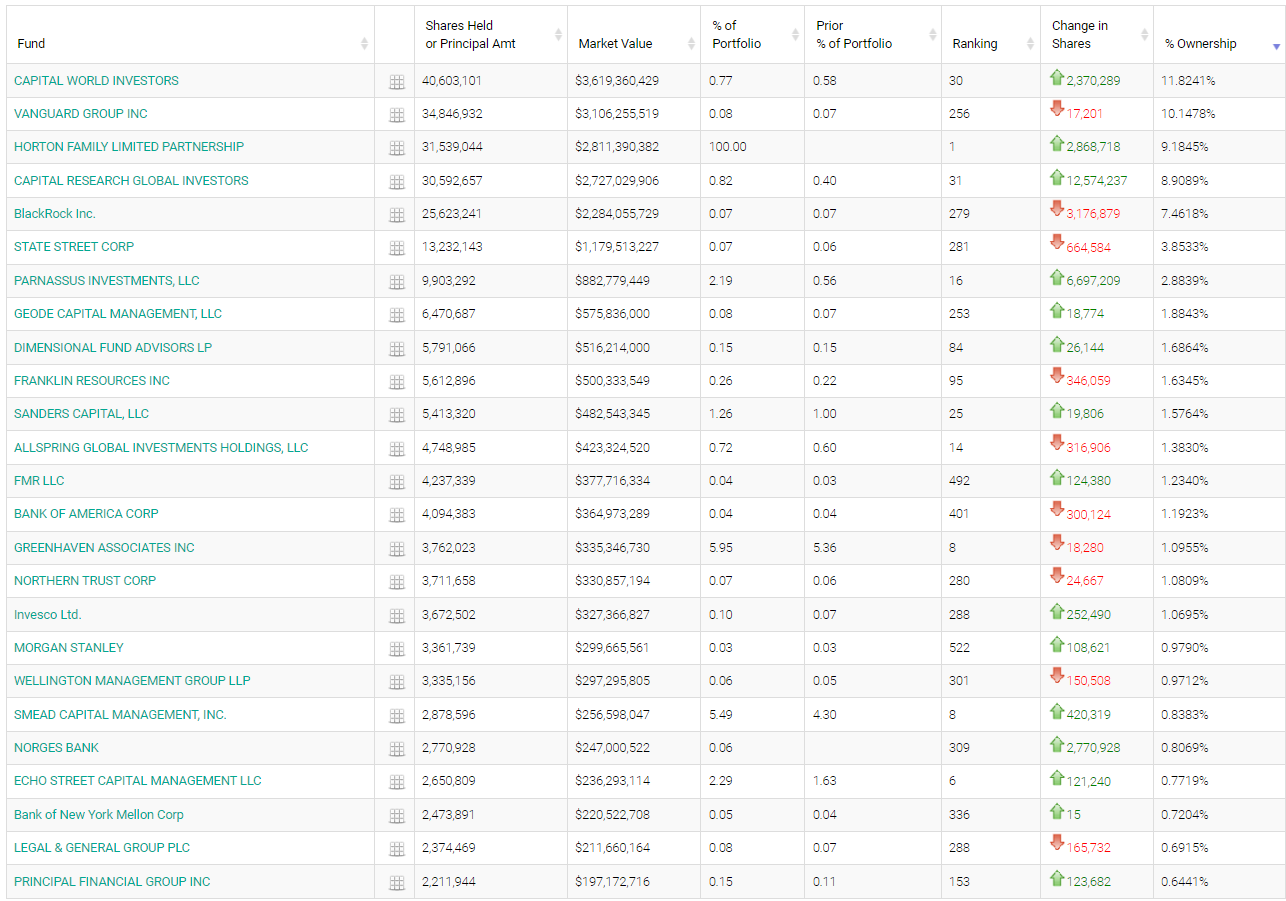Screen dimensions: 1286x901
Task: Open grid icon beside BlackRock Inc.
Action: click(396, 215)
